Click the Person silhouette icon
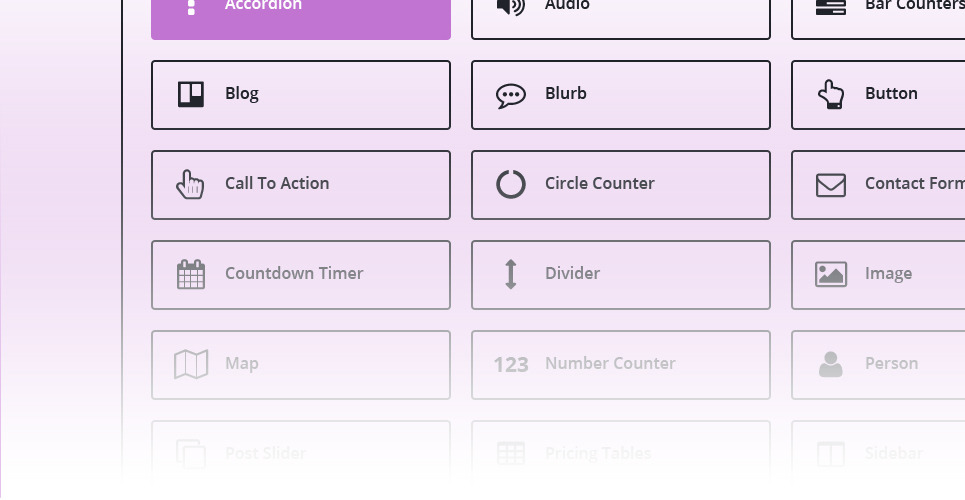The image size is (965, 500). pos(831,364)
